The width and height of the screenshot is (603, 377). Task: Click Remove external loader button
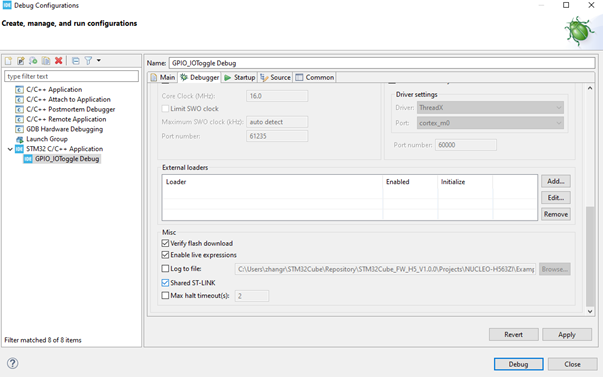click(556, 214)
